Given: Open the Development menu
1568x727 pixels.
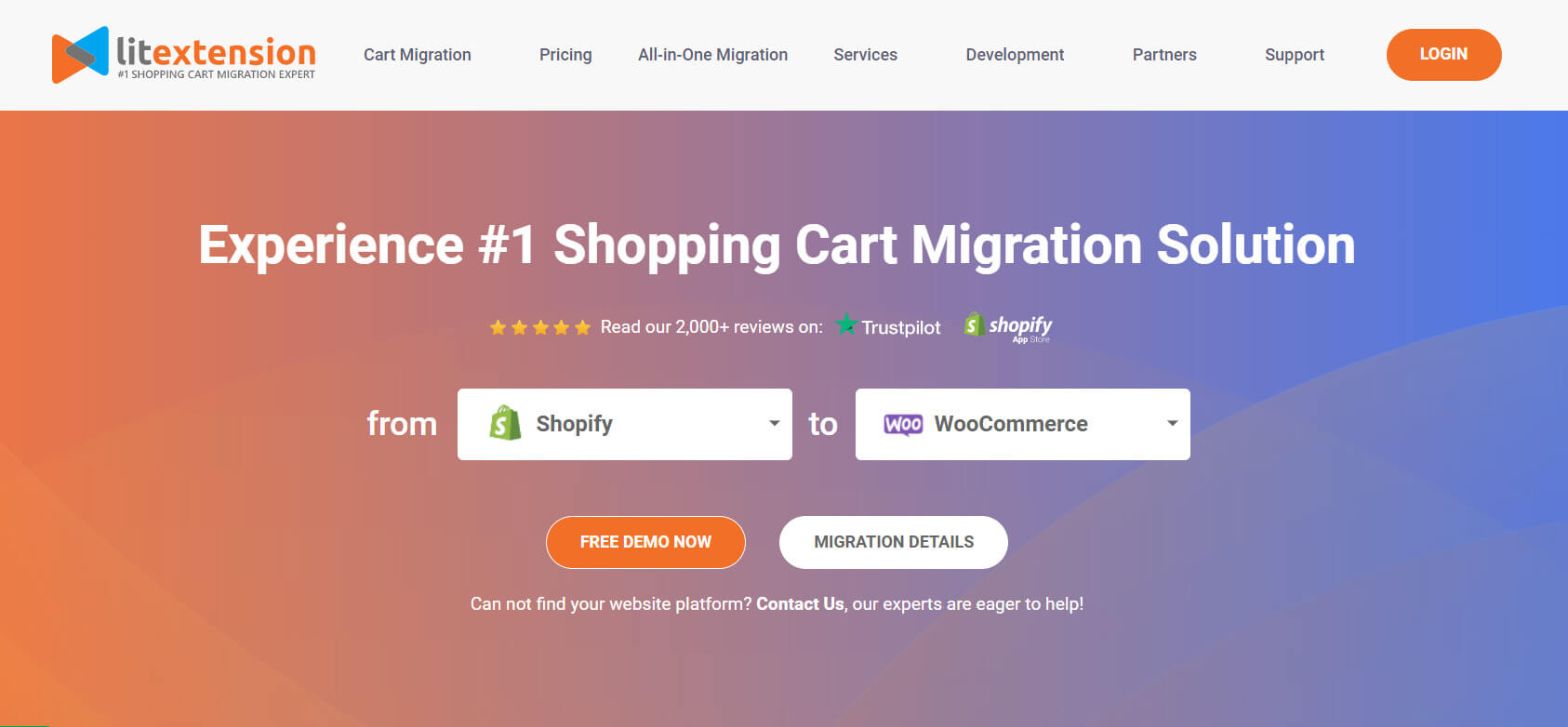Looking at the screenshot, I should (x=1015, y=55).
